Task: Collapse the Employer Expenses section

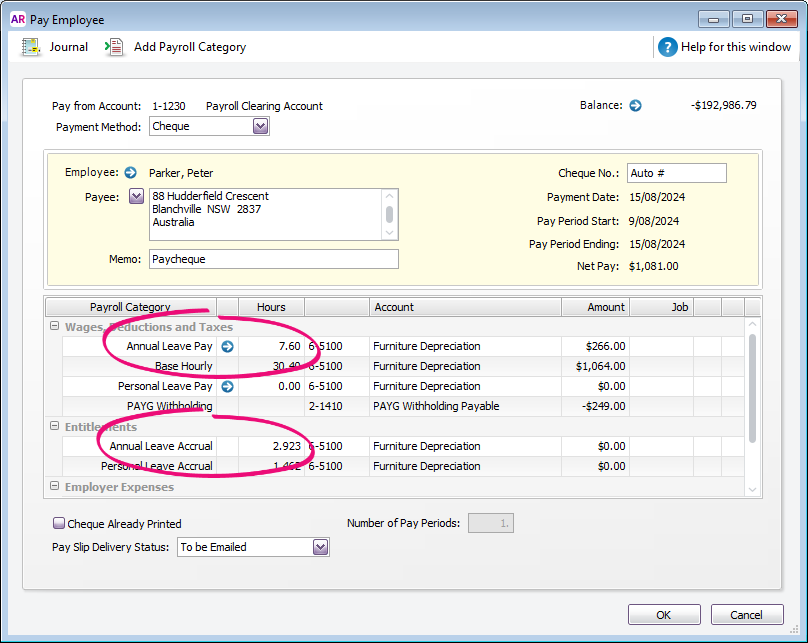Action: 54,486
